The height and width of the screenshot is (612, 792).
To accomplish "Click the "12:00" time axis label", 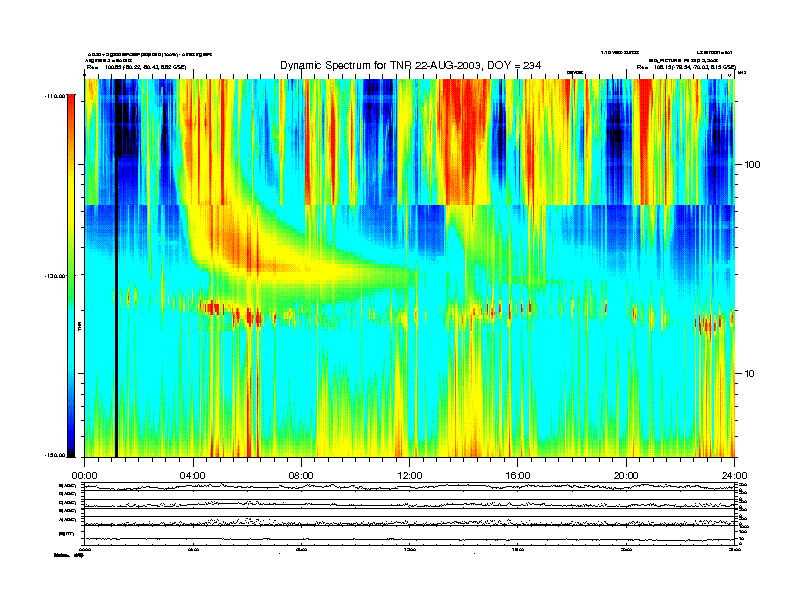I will 410,476.
